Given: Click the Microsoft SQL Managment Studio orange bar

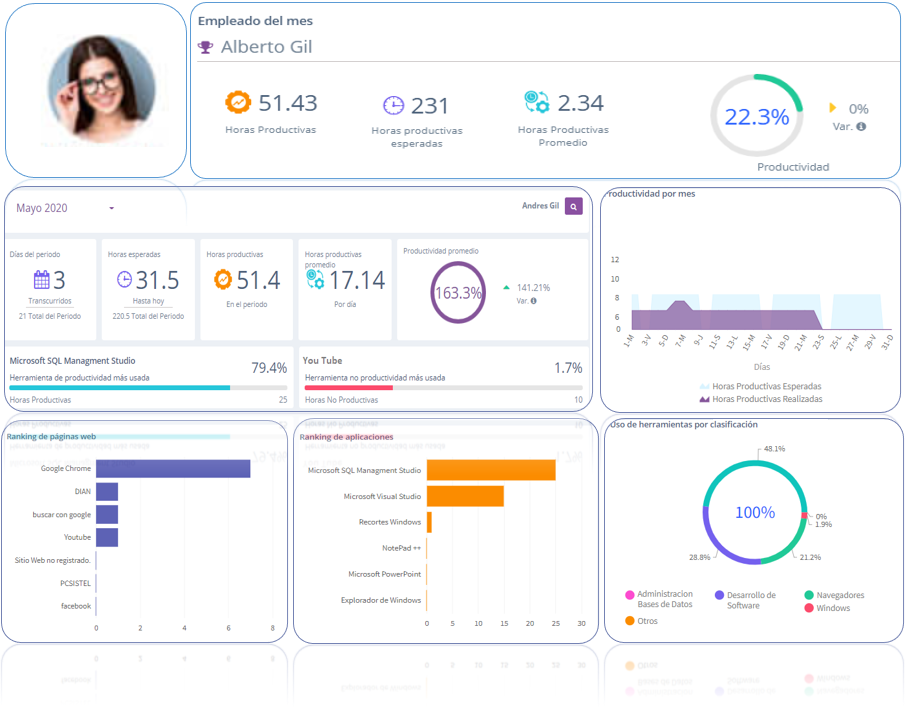Looking at the screenshot, I should (x=491, y=470).
